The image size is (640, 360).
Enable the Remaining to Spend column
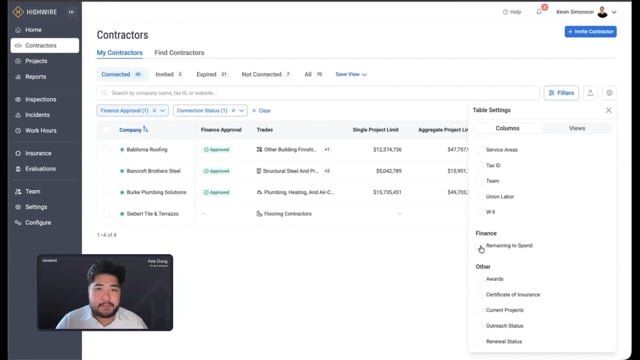(x=480, y=246)
